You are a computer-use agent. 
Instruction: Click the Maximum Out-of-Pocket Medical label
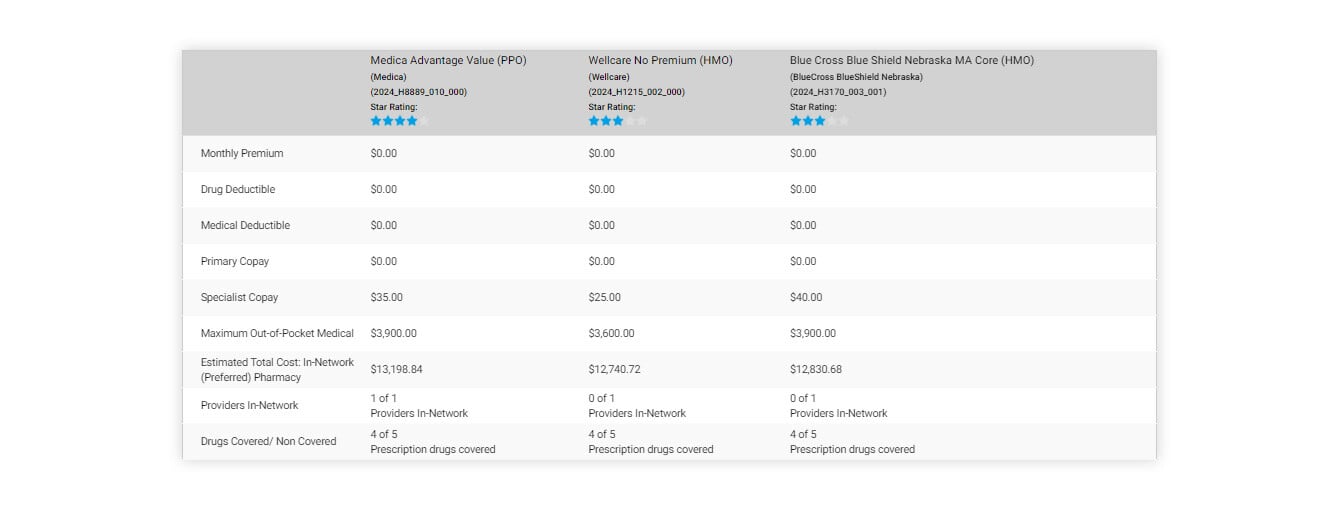pos(277,333)
